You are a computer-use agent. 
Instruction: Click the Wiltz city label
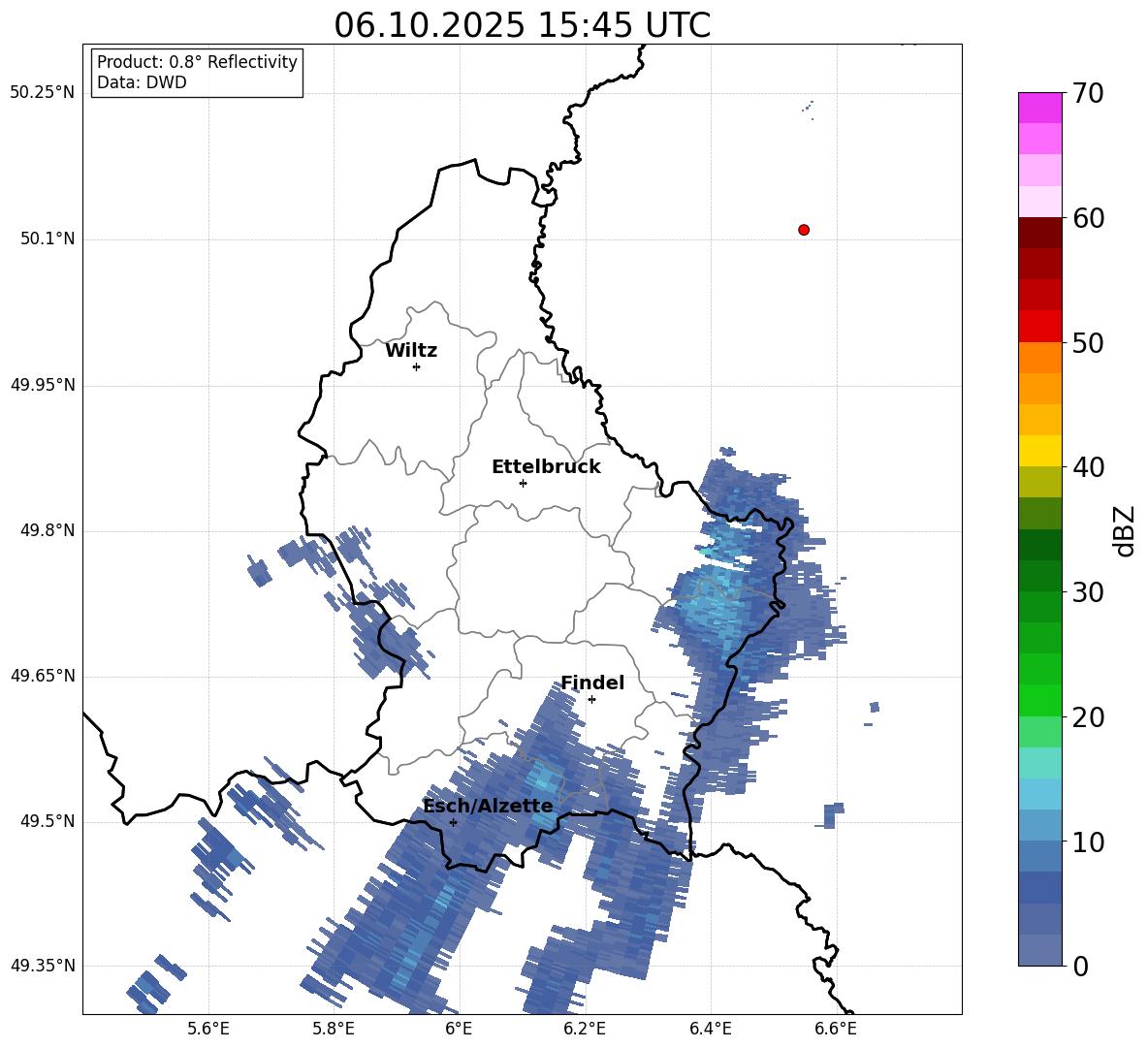411,351
